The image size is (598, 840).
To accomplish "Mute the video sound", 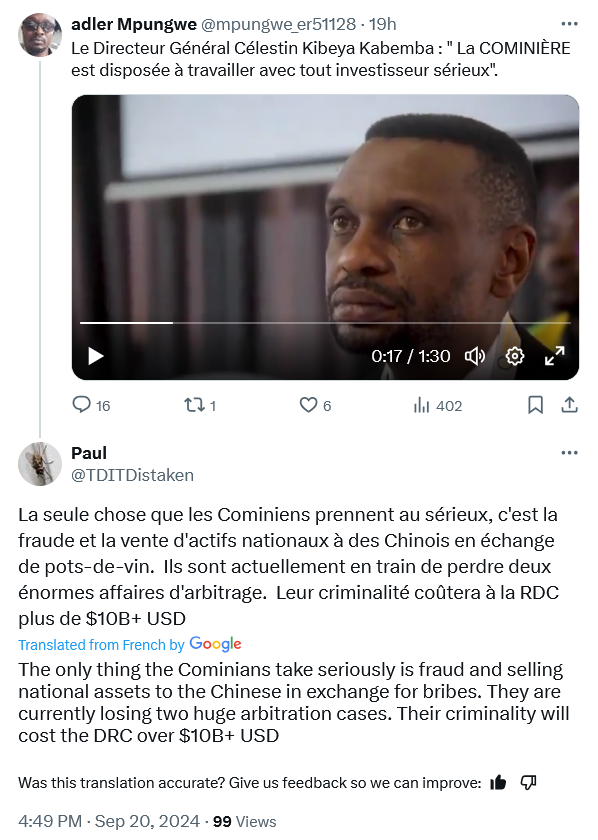I will 474,356.
